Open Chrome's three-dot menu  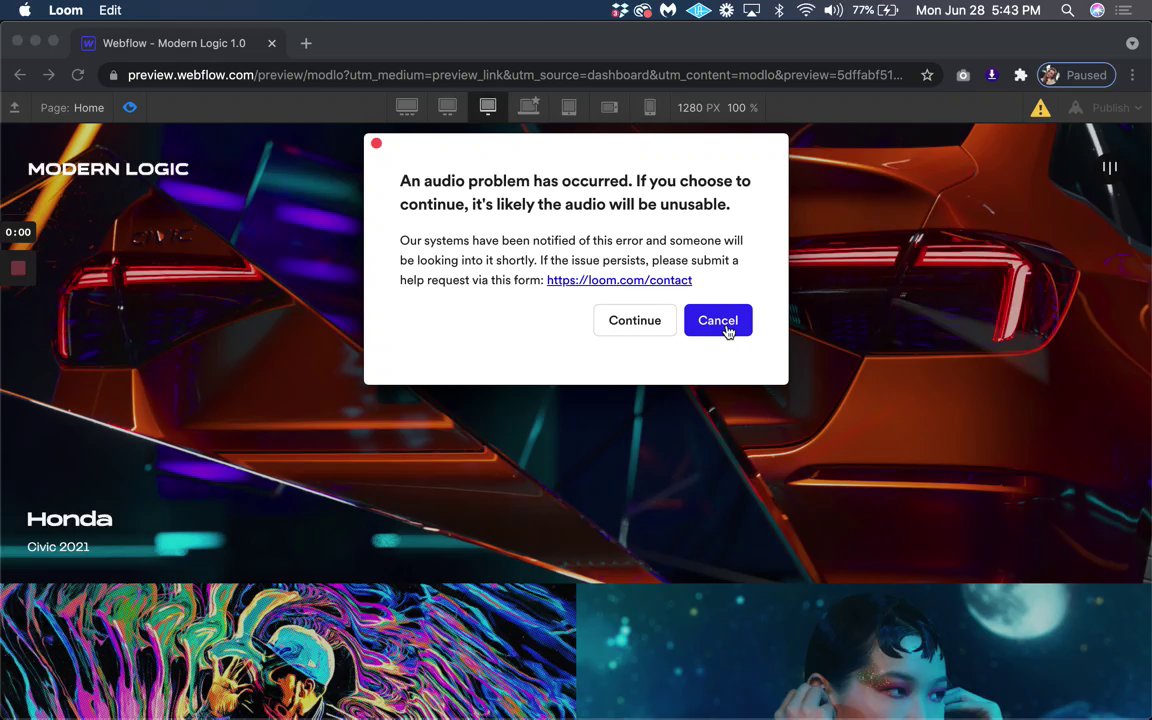(x=1132, y=75)
